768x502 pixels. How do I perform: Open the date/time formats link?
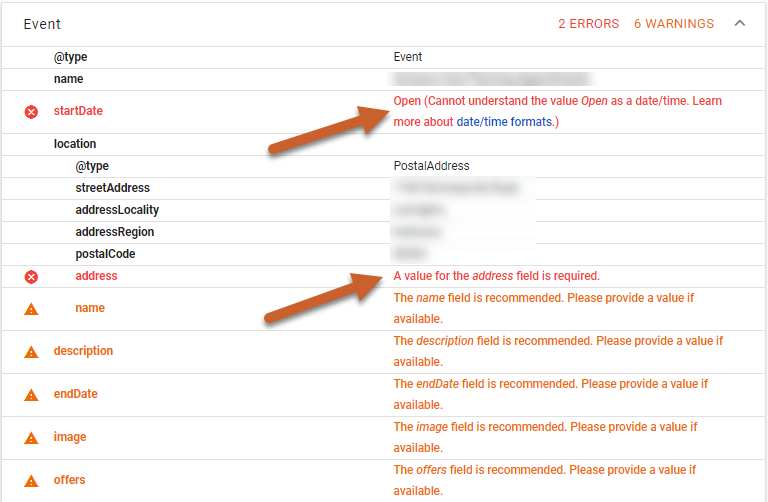[505, 122]
